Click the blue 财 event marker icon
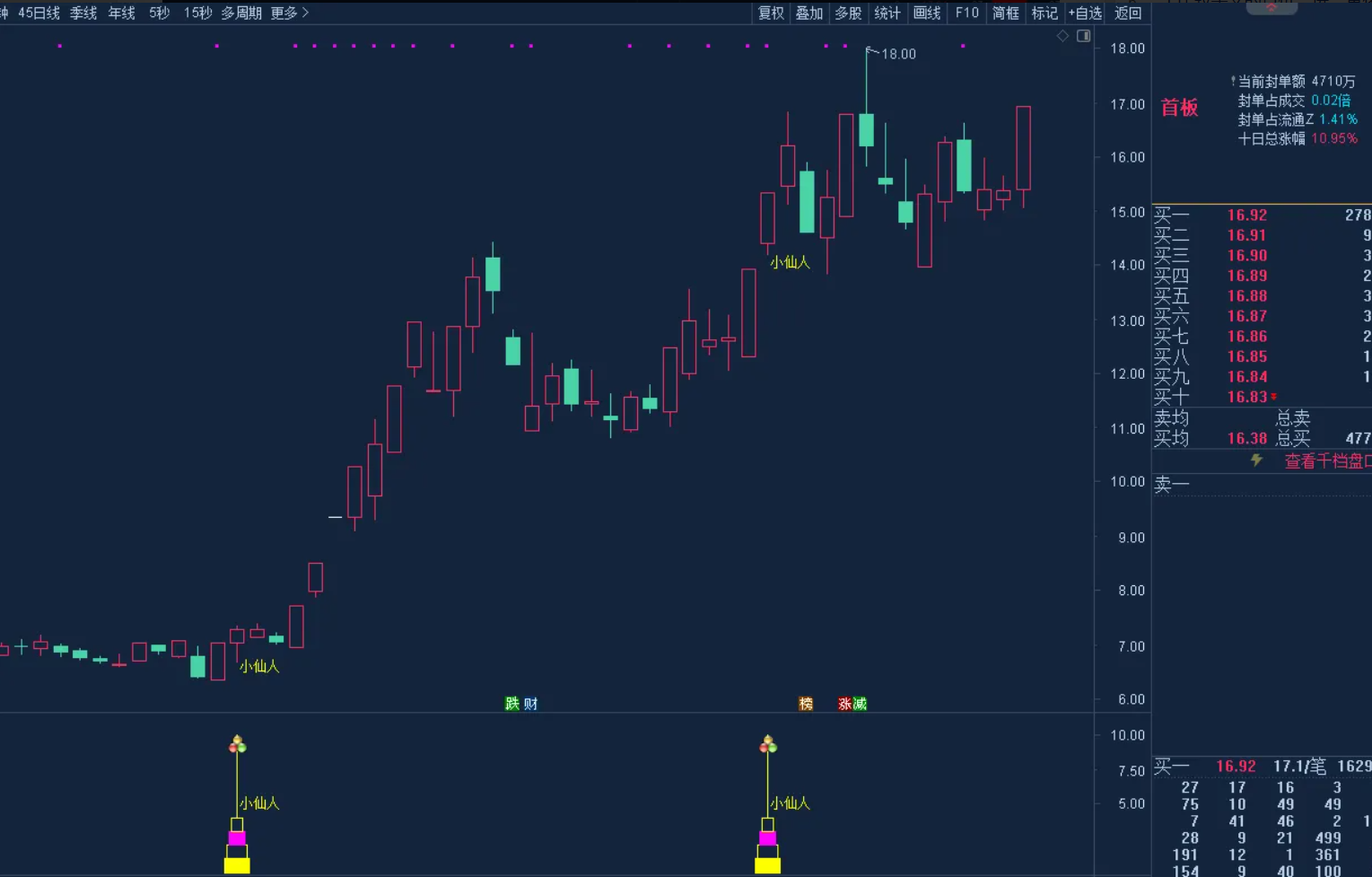This screenshot has height=877, width=1372. [530, 704]
